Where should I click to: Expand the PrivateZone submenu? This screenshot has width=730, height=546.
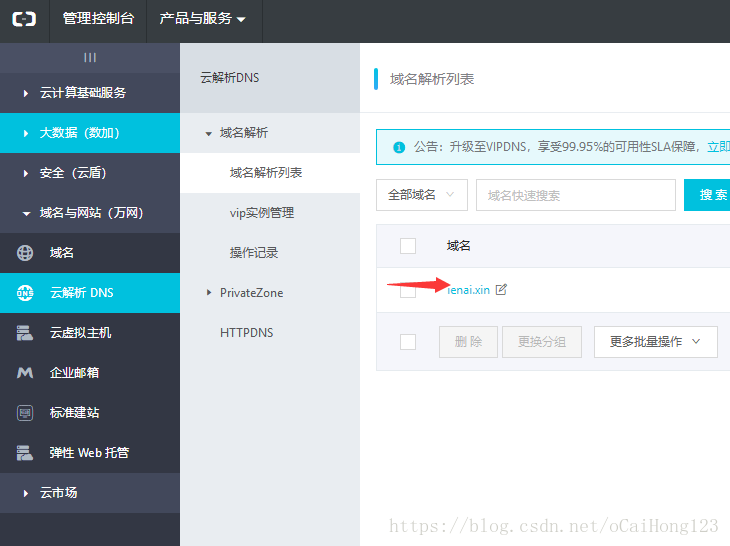tap(270, 293)
